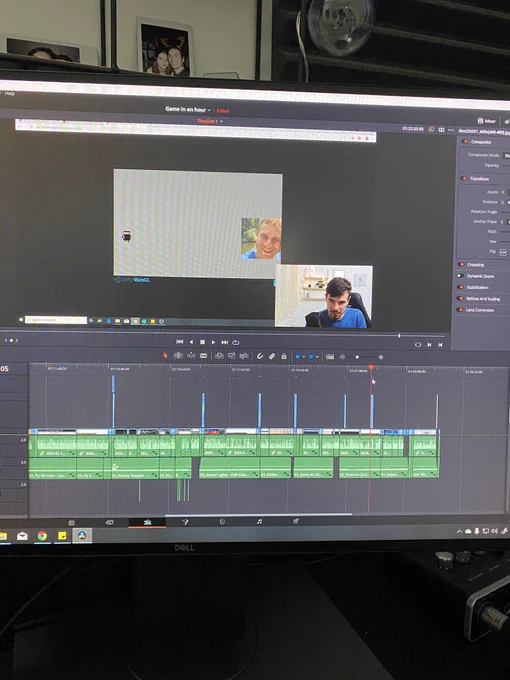Toggle the Stabilization section switch
Screen dimensions: 510x680
(x=460, y=287)
